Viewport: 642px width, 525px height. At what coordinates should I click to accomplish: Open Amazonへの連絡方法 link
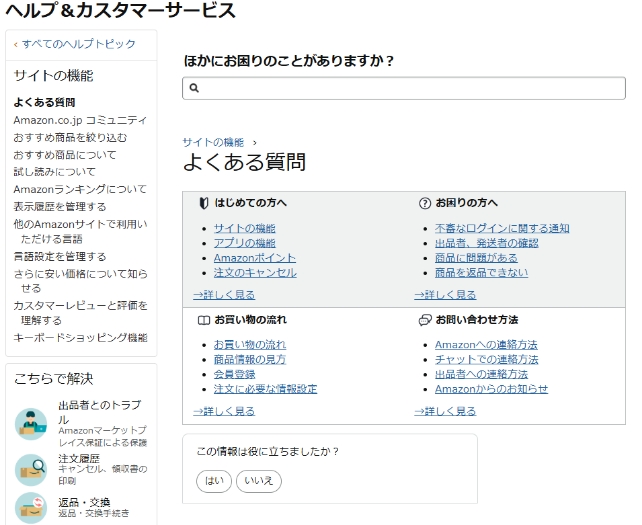(x=486, y=345)
